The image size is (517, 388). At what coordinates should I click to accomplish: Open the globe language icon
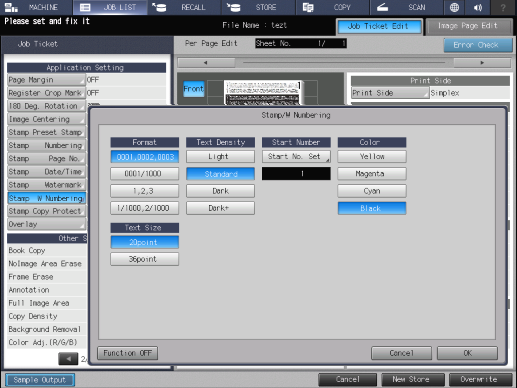[x=454, y=7]
